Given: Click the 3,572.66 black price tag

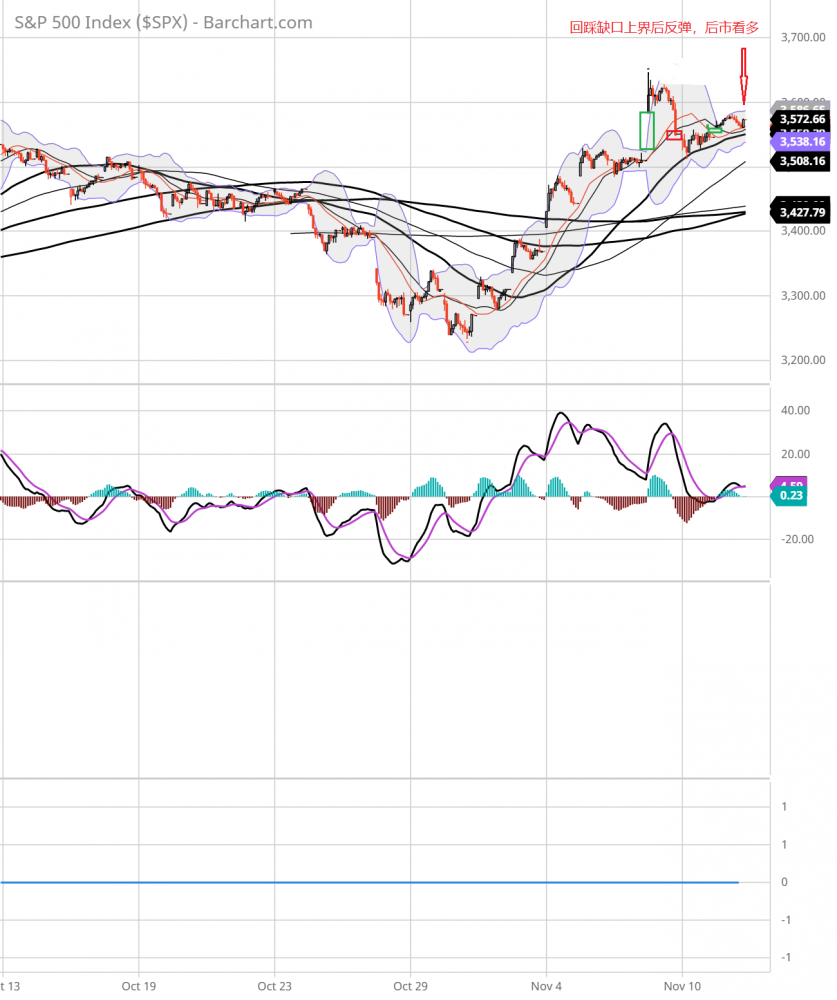Looking at the screenshot, I should (x=801, y=119).
